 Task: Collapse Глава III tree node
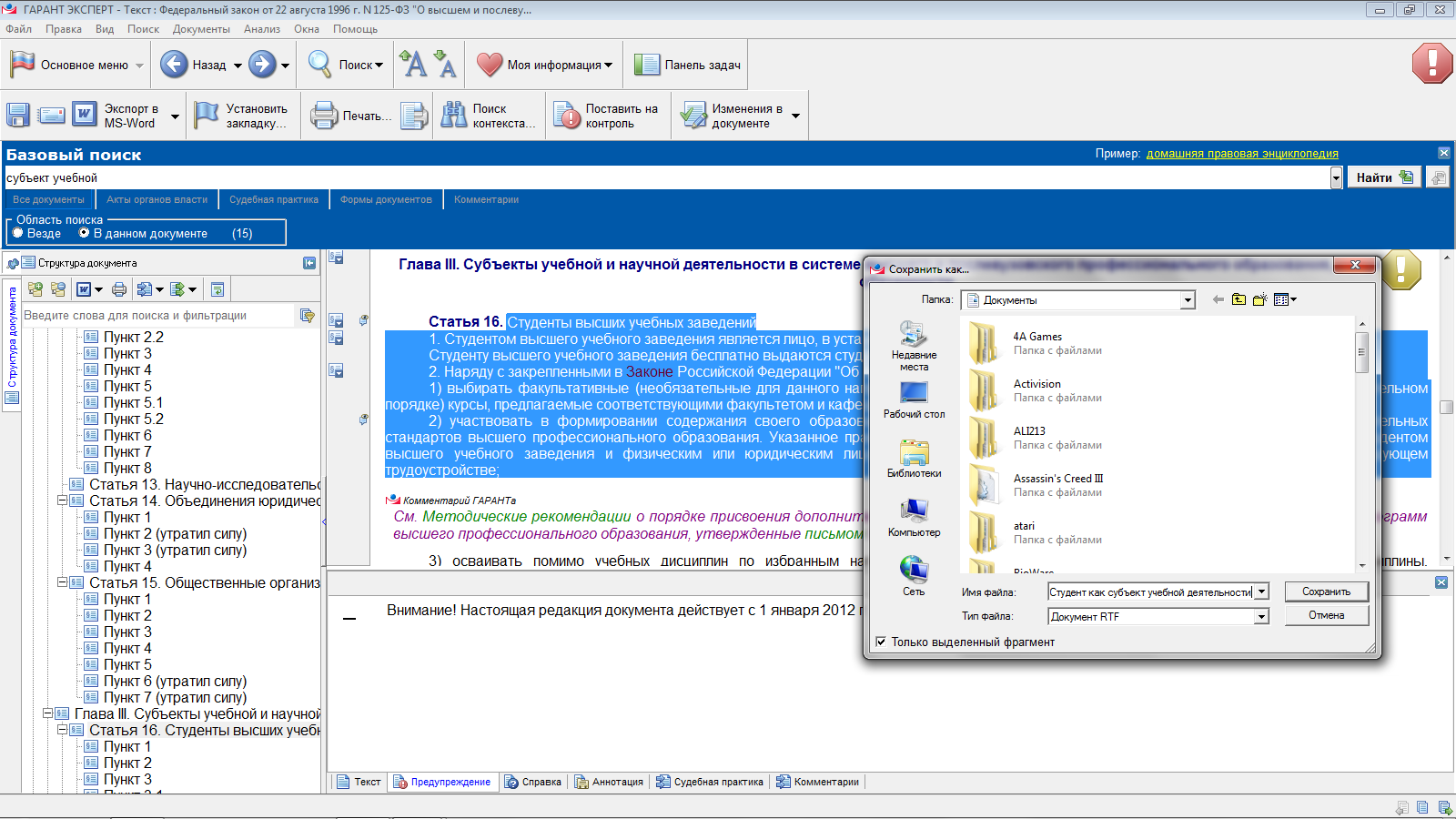tap(48, 713)
